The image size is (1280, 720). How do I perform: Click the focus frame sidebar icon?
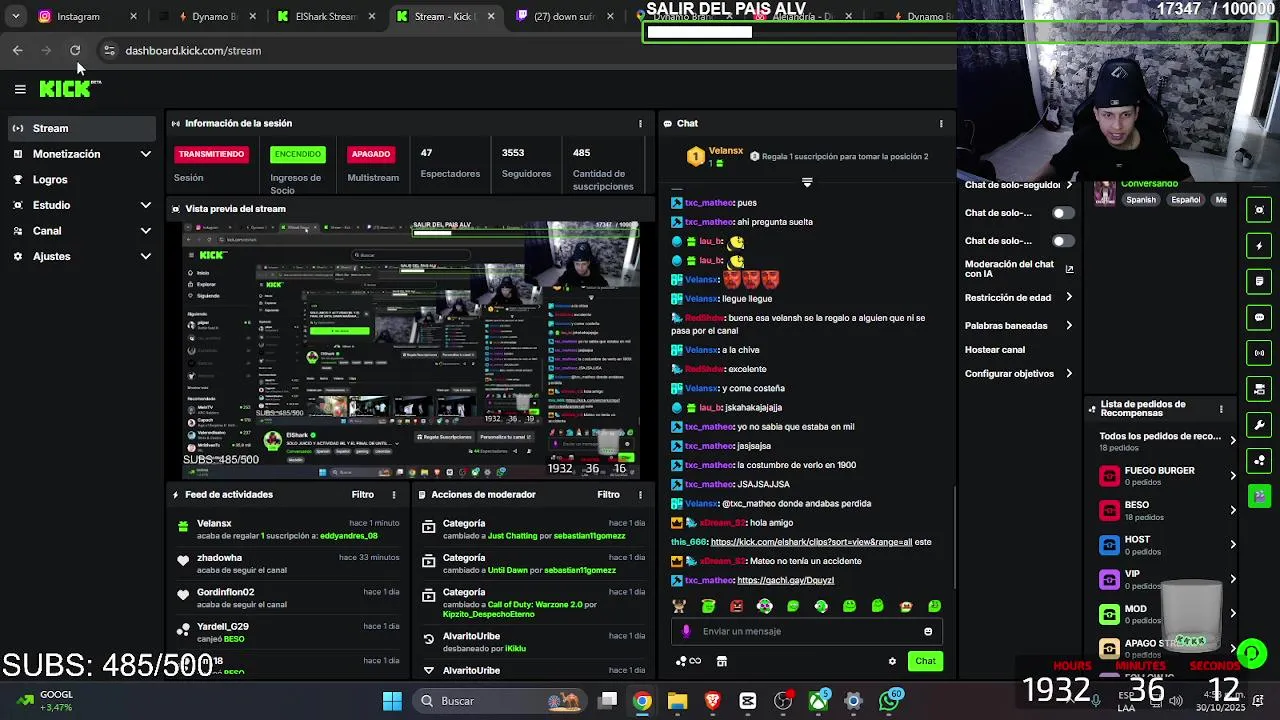click(1259, 210)
